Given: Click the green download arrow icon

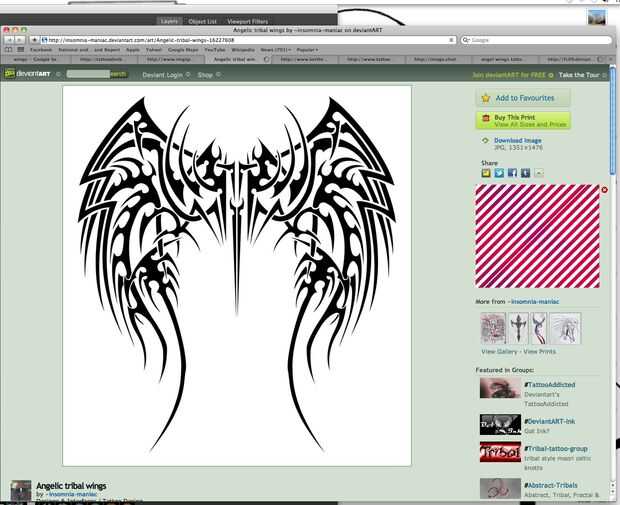Looking at the screenshot, I should (x=485, y=140).
